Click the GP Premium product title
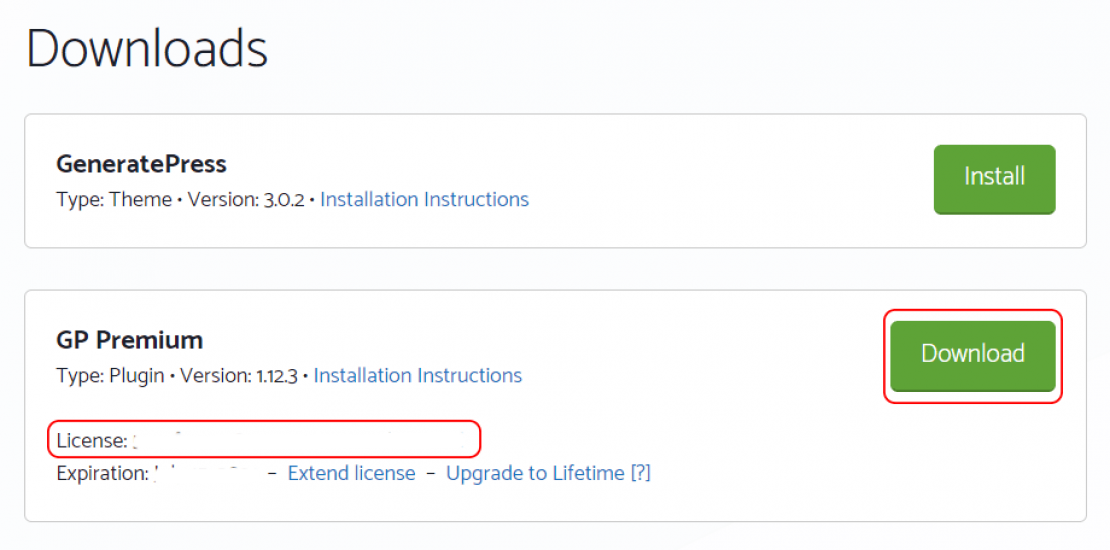Screen dimensions: 1110x550 tap(129, 340)
